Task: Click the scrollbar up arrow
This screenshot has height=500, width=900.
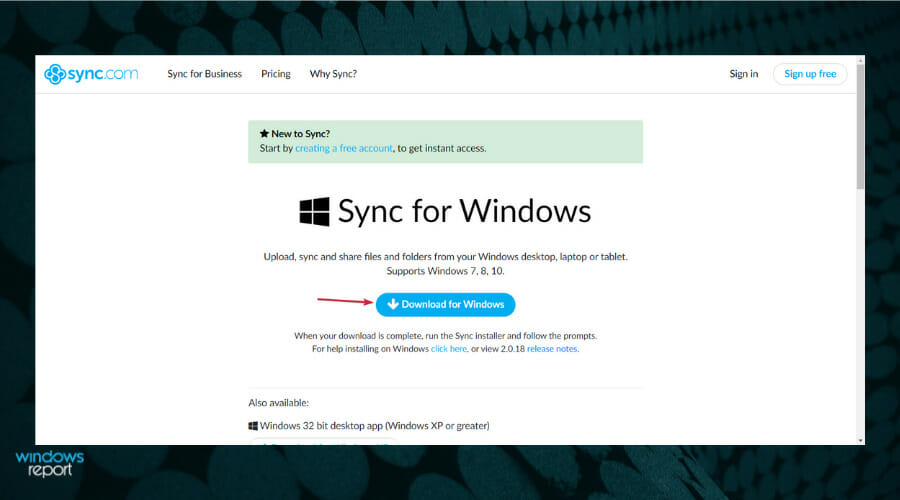Action: coord(860,59)
